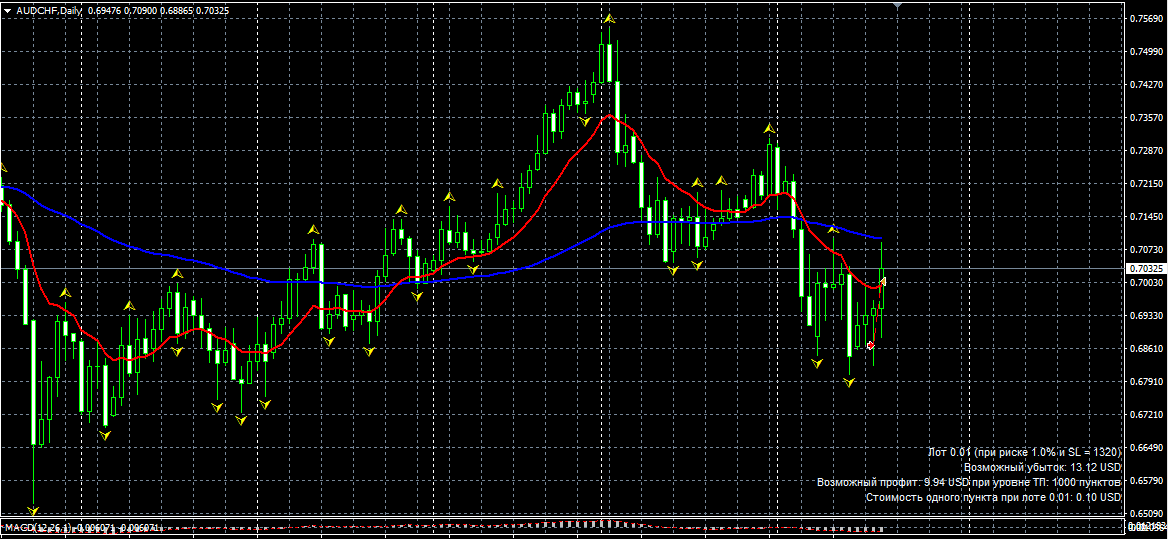Click the open value 0.69476 in the header
Image resolution: width=1168 pixels, height=539 pixels.
(103, 10)
